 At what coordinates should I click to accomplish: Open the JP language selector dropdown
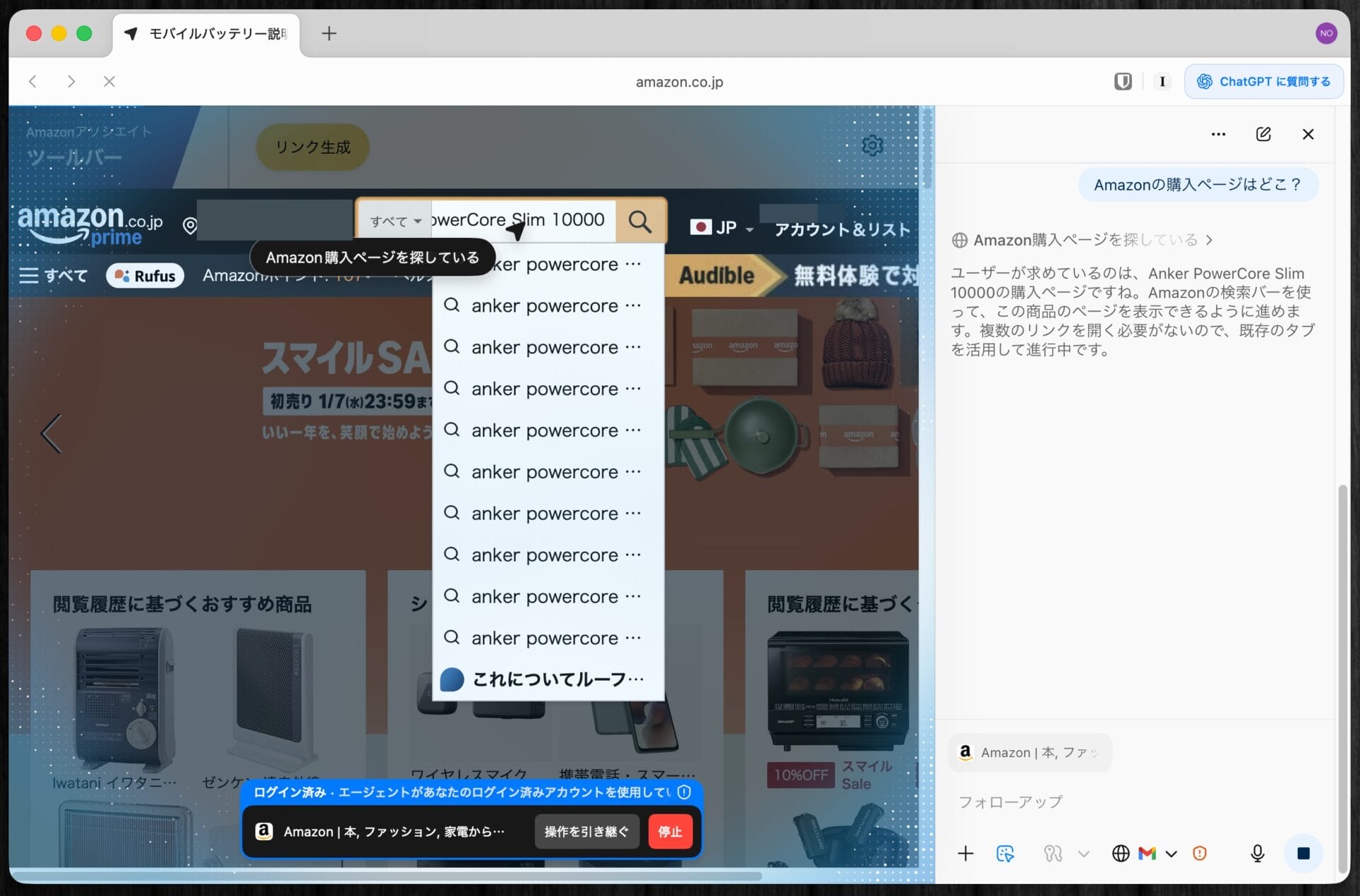point(721,228)
